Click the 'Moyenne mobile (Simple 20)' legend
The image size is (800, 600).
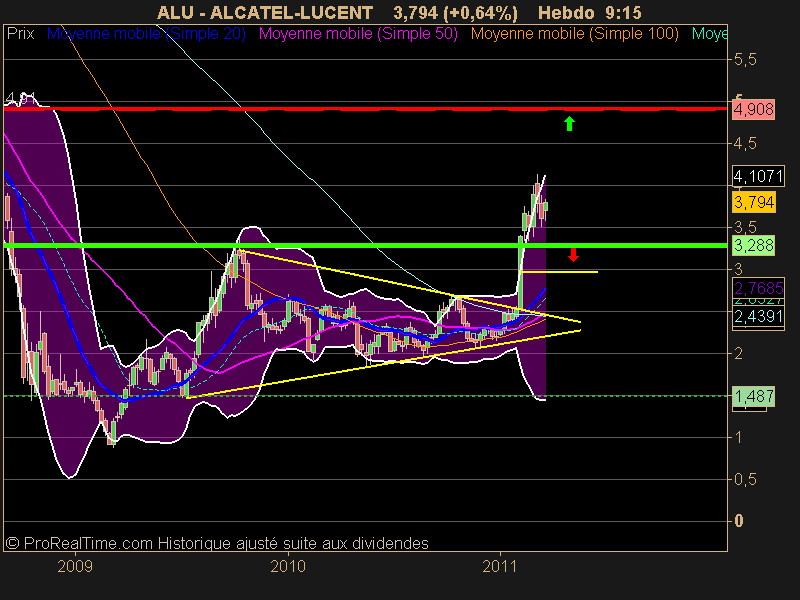[x=146, y=34]
